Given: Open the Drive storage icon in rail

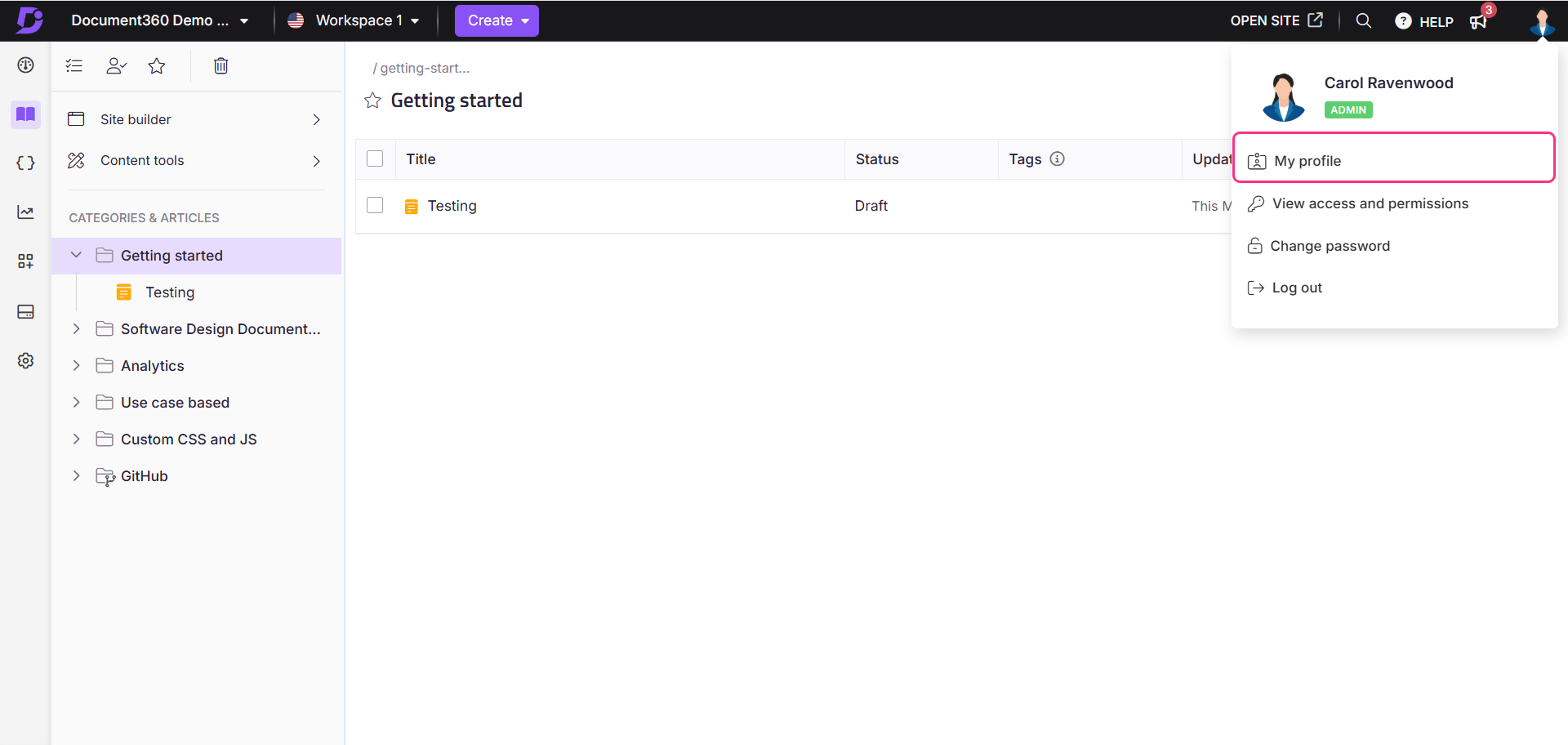Looking at the screenshot, I should [x=25, y=311].
